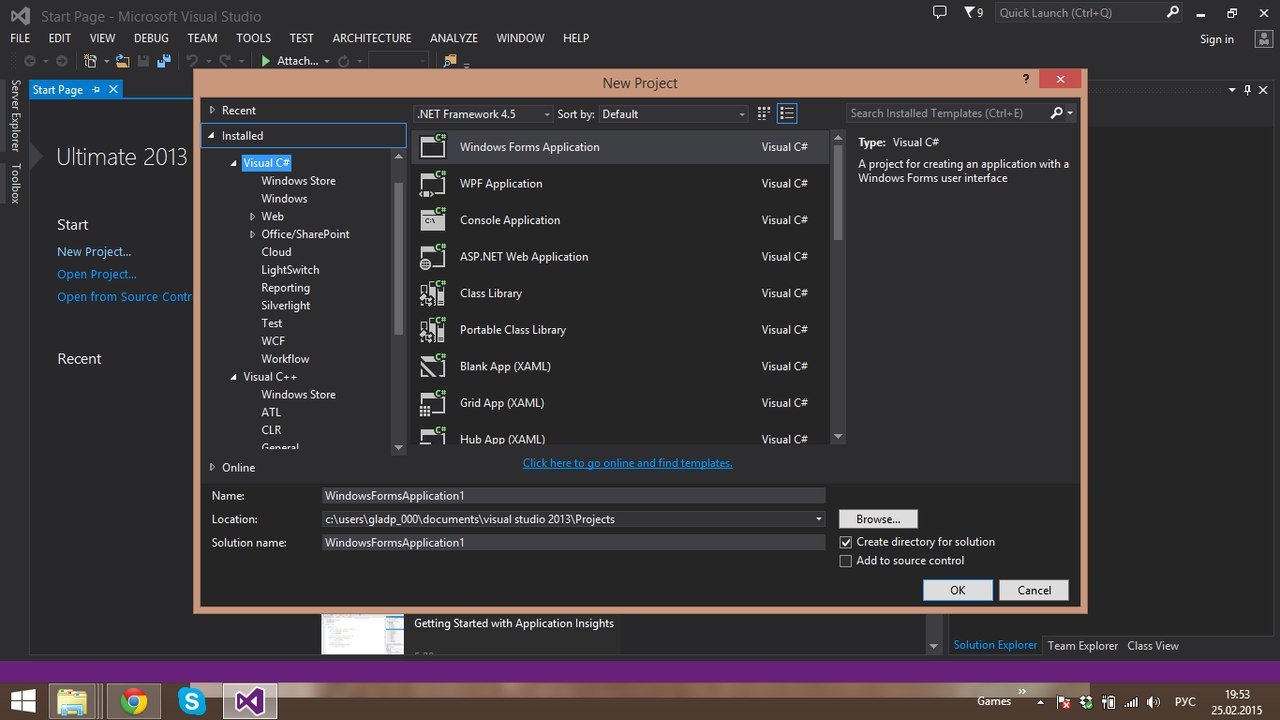Viewport: 1280px width, 720px height.
Task: Click the Console Application template icon
Action: pyautogui.click(x=433, y=220)
